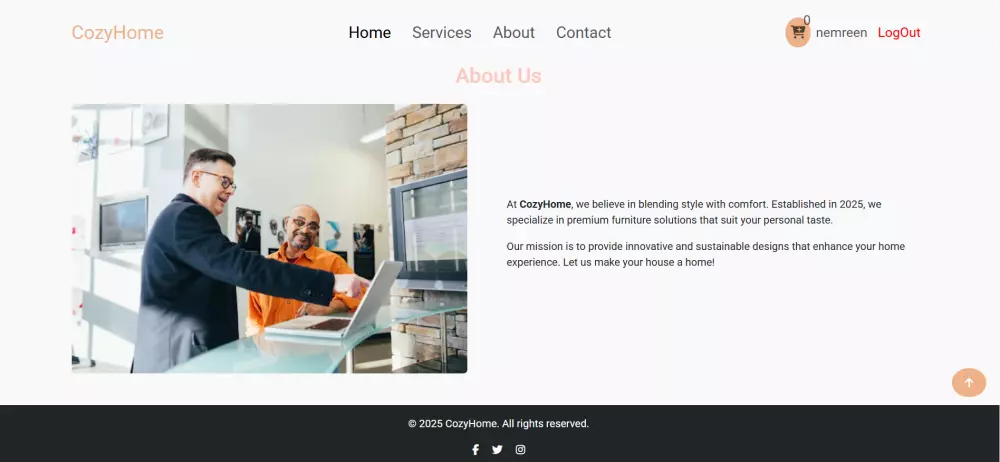Visit the Facebook page from footer

475,449
